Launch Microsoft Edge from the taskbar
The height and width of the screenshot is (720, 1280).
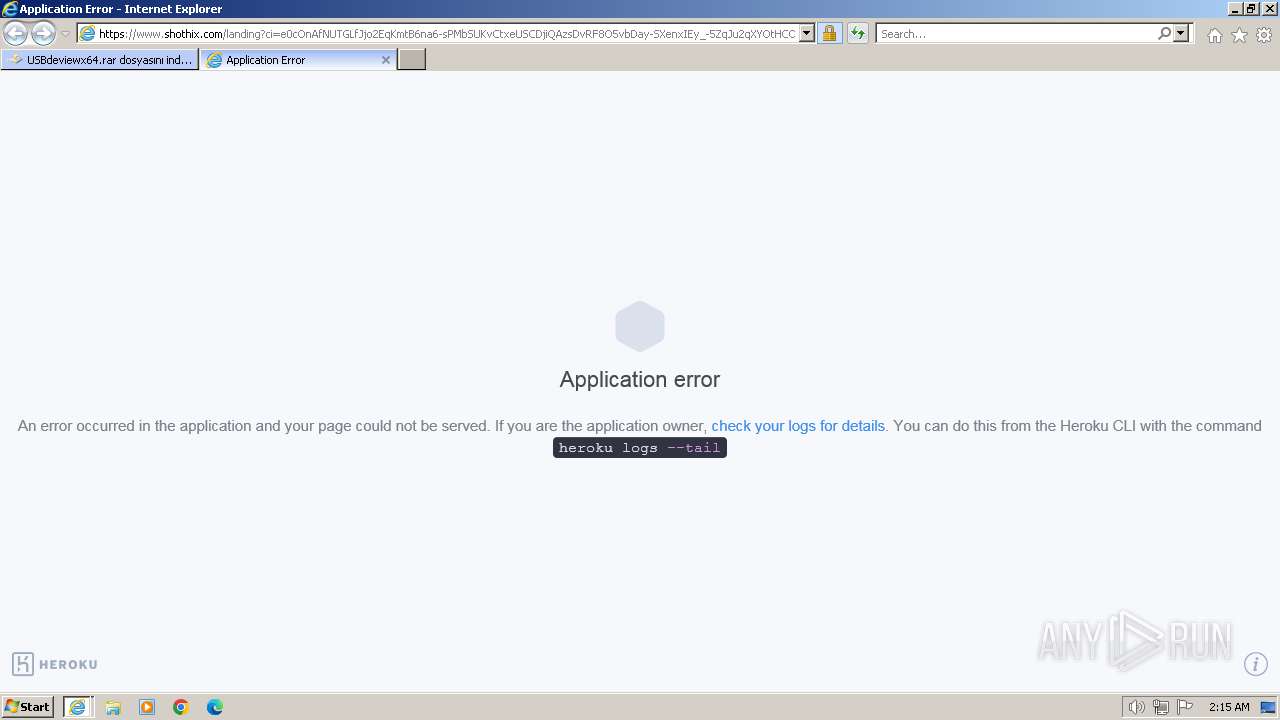(x=215, y=707)
